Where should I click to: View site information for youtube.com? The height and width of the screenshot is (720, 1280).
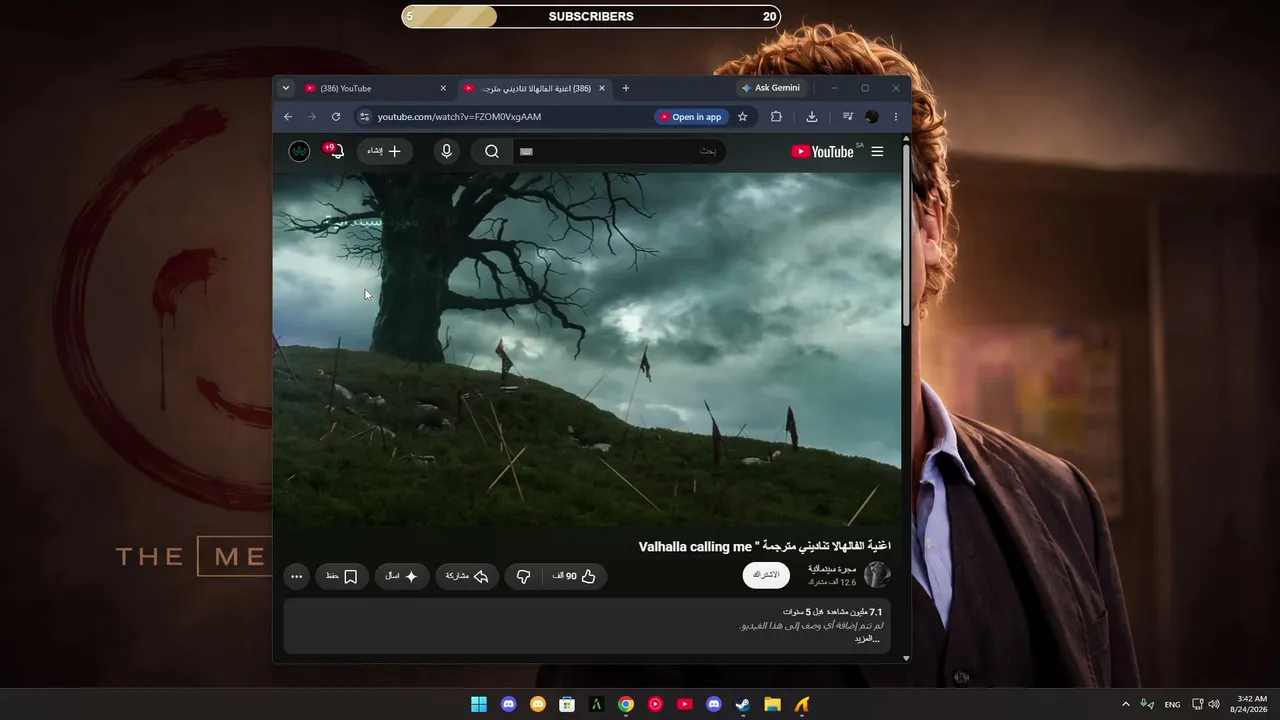pyautogui.click(x=364, y=117)
